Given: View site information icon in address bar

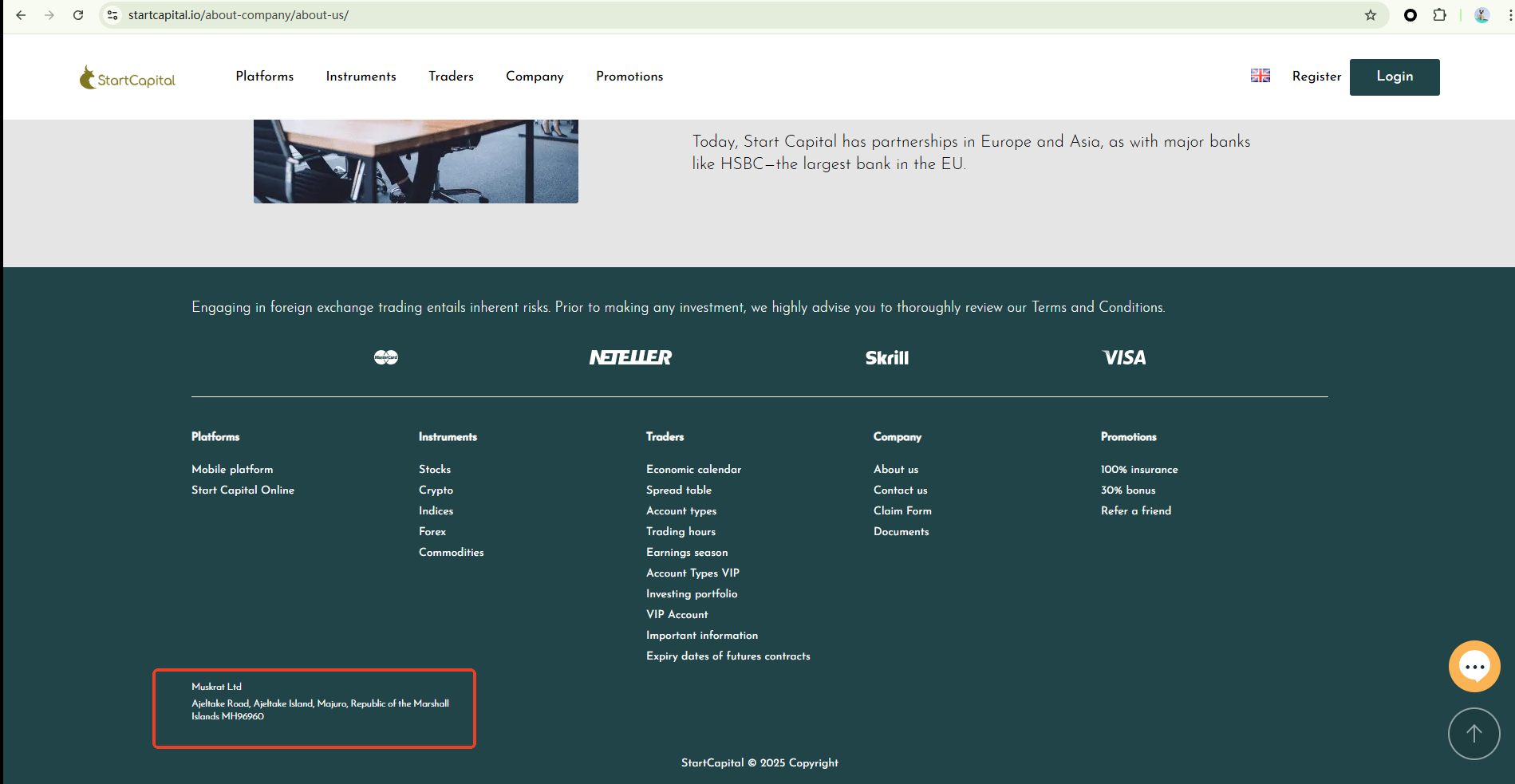Looking at the screenshot, I should point(112,15).
